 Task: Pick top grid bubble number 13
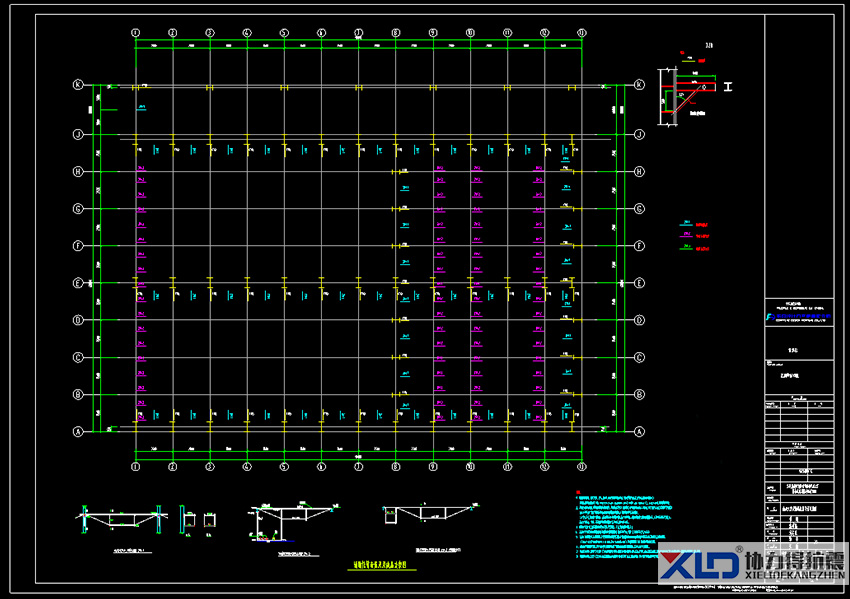pyautogui.click(x=582, y=33)
